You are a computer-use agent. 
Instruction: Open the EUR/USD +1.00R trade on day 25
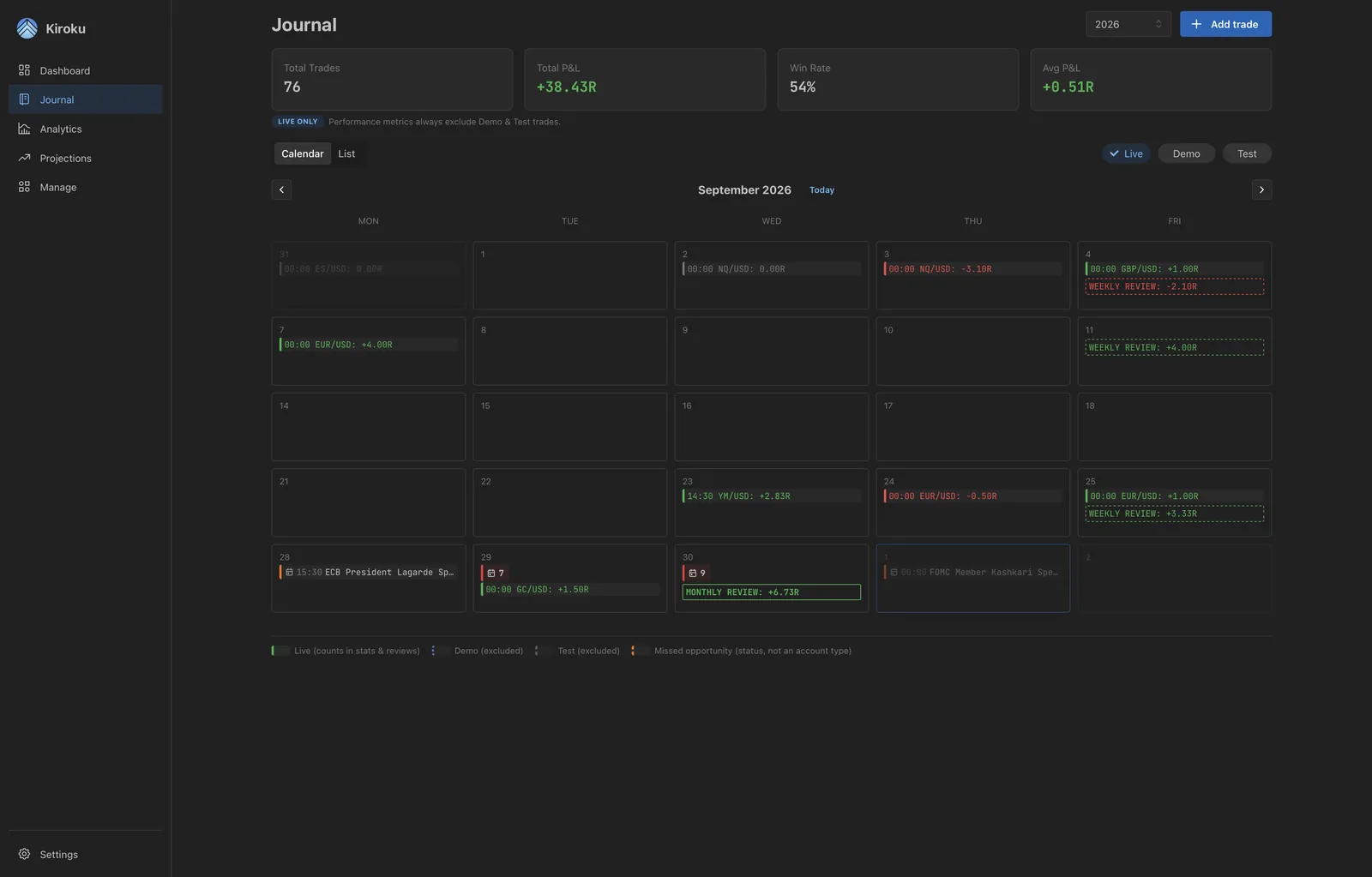pos(1175,496)
